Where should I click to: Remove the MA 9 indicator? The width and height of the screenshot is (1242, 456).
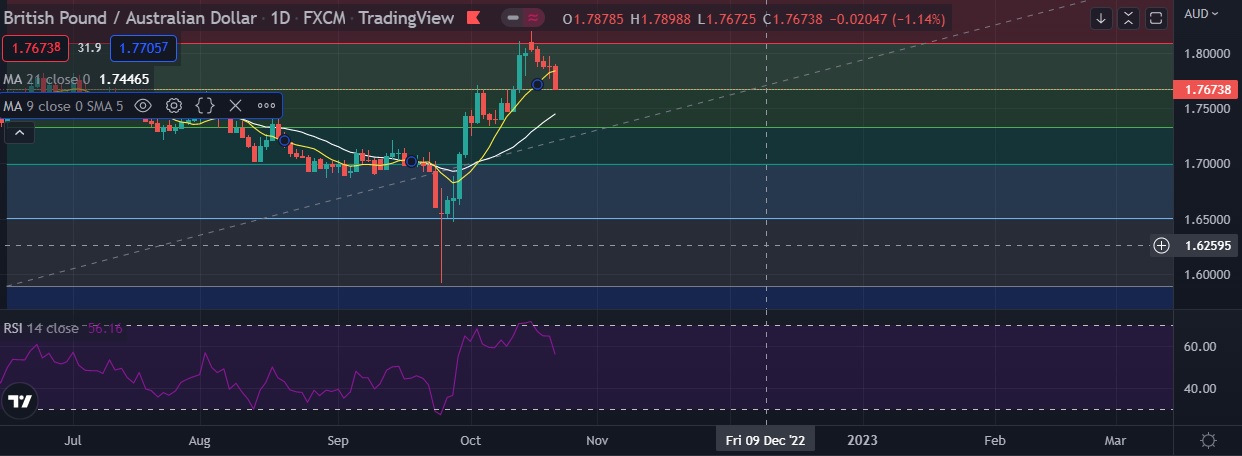pyautogui.click(x=236, y=105)
